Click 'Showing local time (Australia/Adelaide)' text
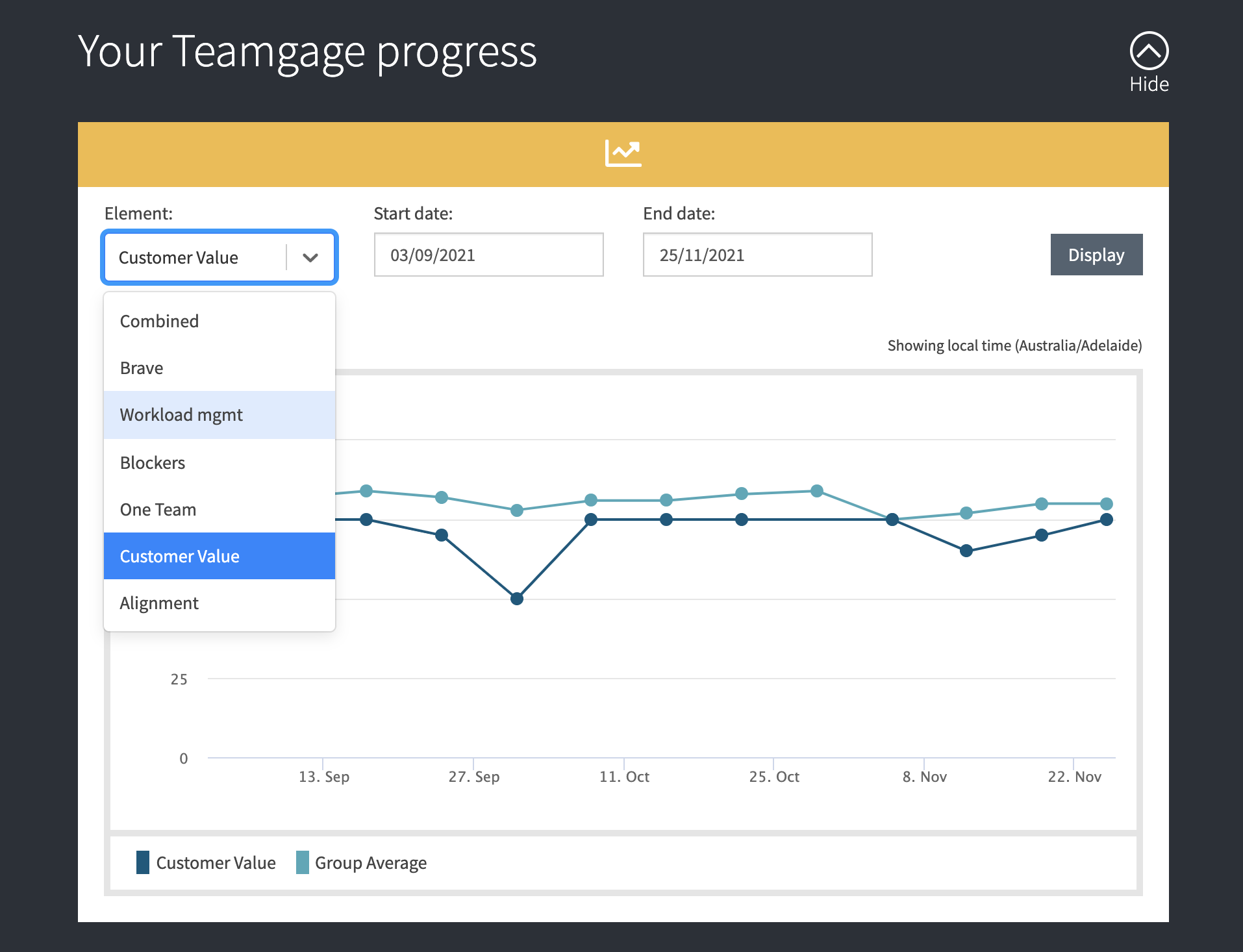 (1014, 345)
